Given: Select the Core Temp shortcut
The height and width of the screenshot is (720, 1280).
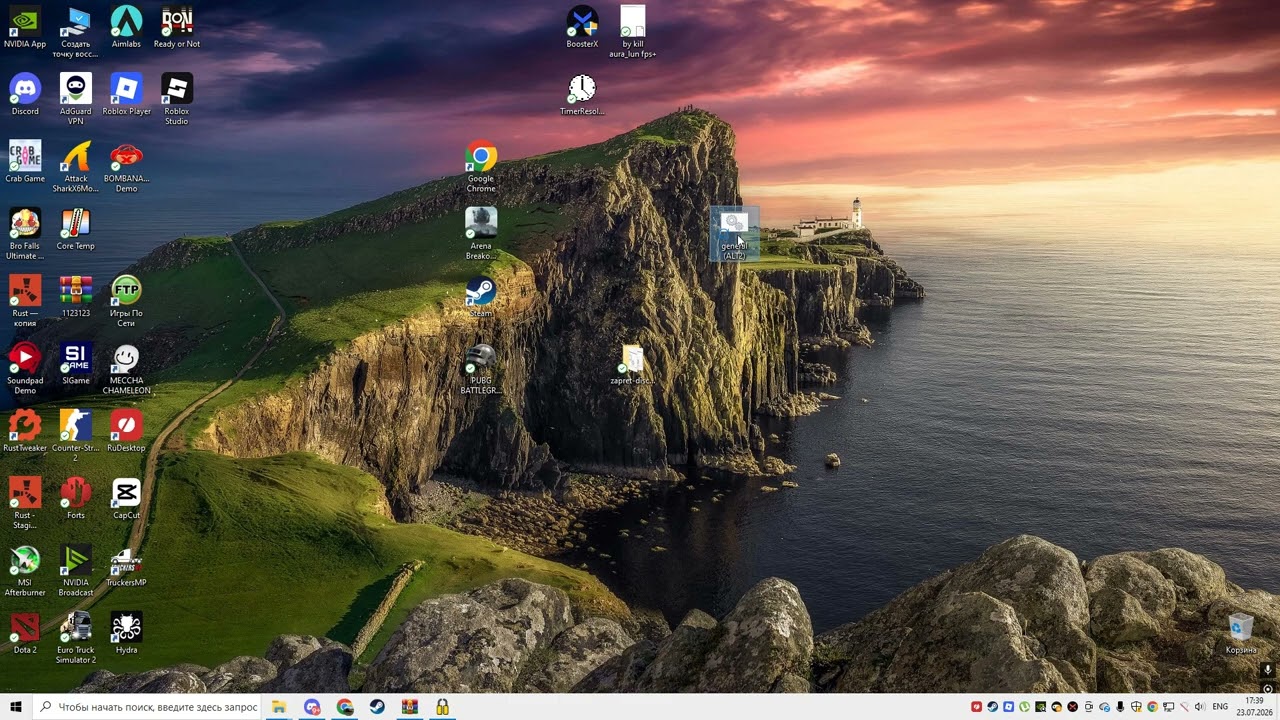Looking at the screenshot, I should click(x=76, y=228).
